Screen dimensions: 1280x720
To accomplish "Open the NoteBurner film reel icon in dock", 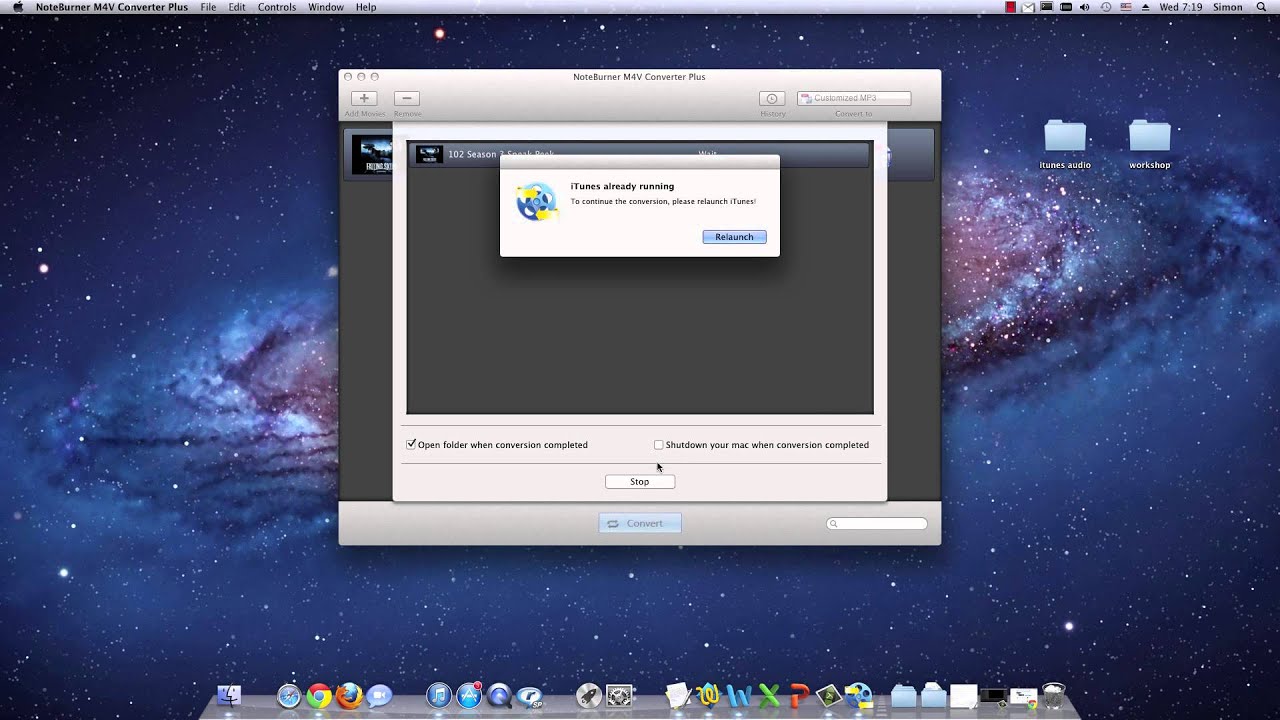I will 859,696.
